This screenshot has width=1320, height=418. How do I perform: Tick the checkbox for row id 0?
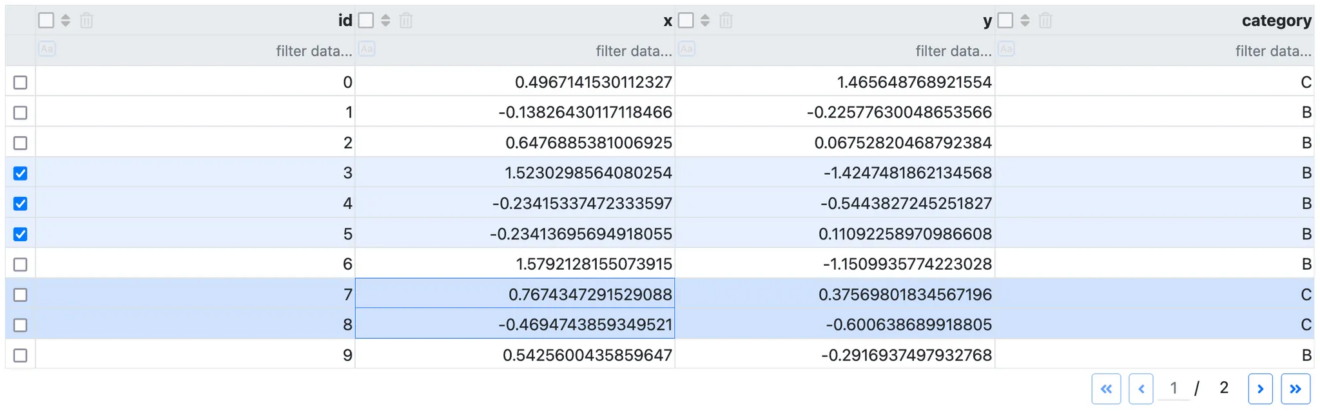coord(20,83)
